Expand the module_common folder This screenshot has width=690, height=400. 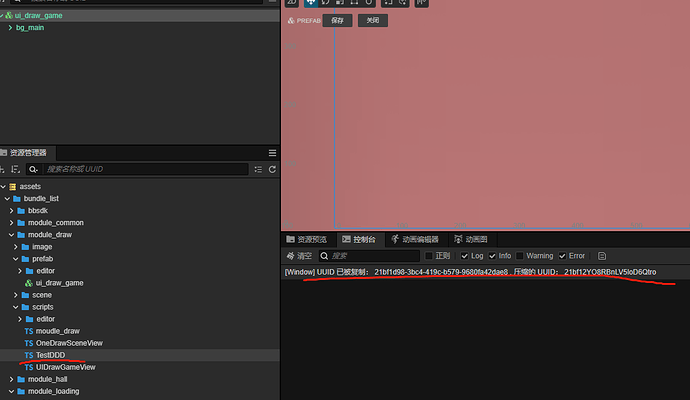tap(11, 223)
